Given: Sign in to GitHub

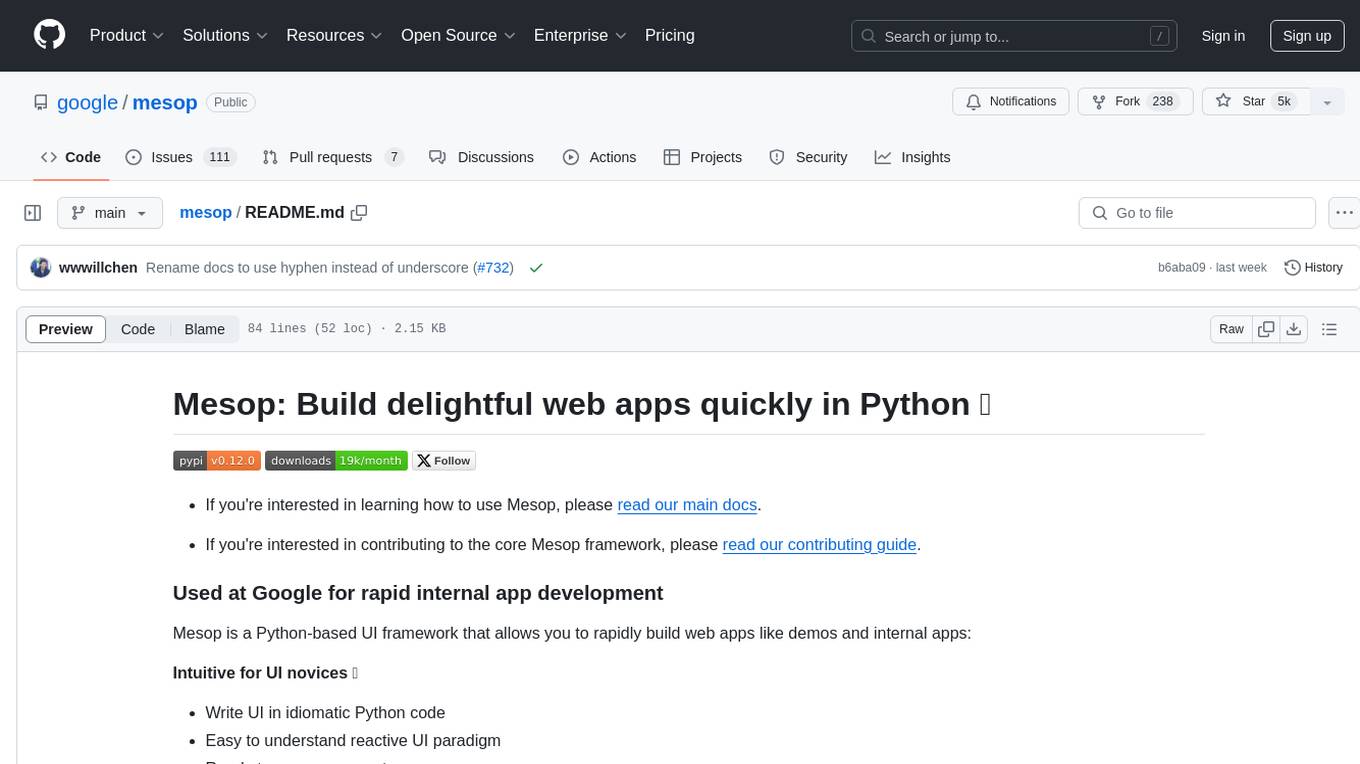Looking at the screenshot, I should tap(1223, 36).
